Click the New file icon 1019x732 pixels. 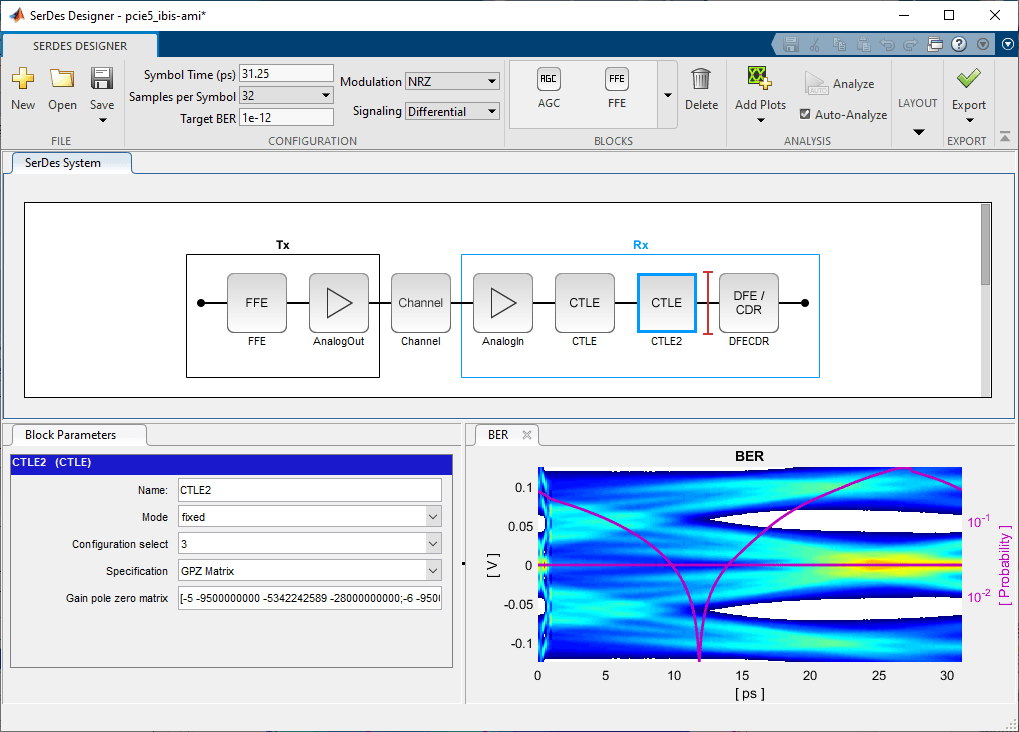23,79
